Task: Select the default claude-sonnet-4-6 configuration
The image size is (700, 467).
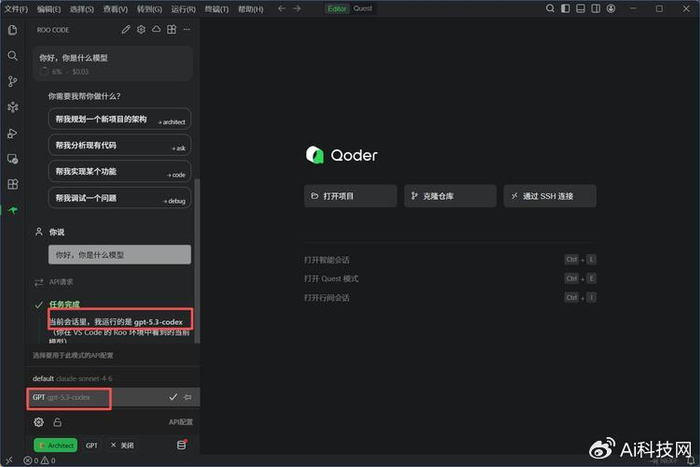Action: (113, 378)
